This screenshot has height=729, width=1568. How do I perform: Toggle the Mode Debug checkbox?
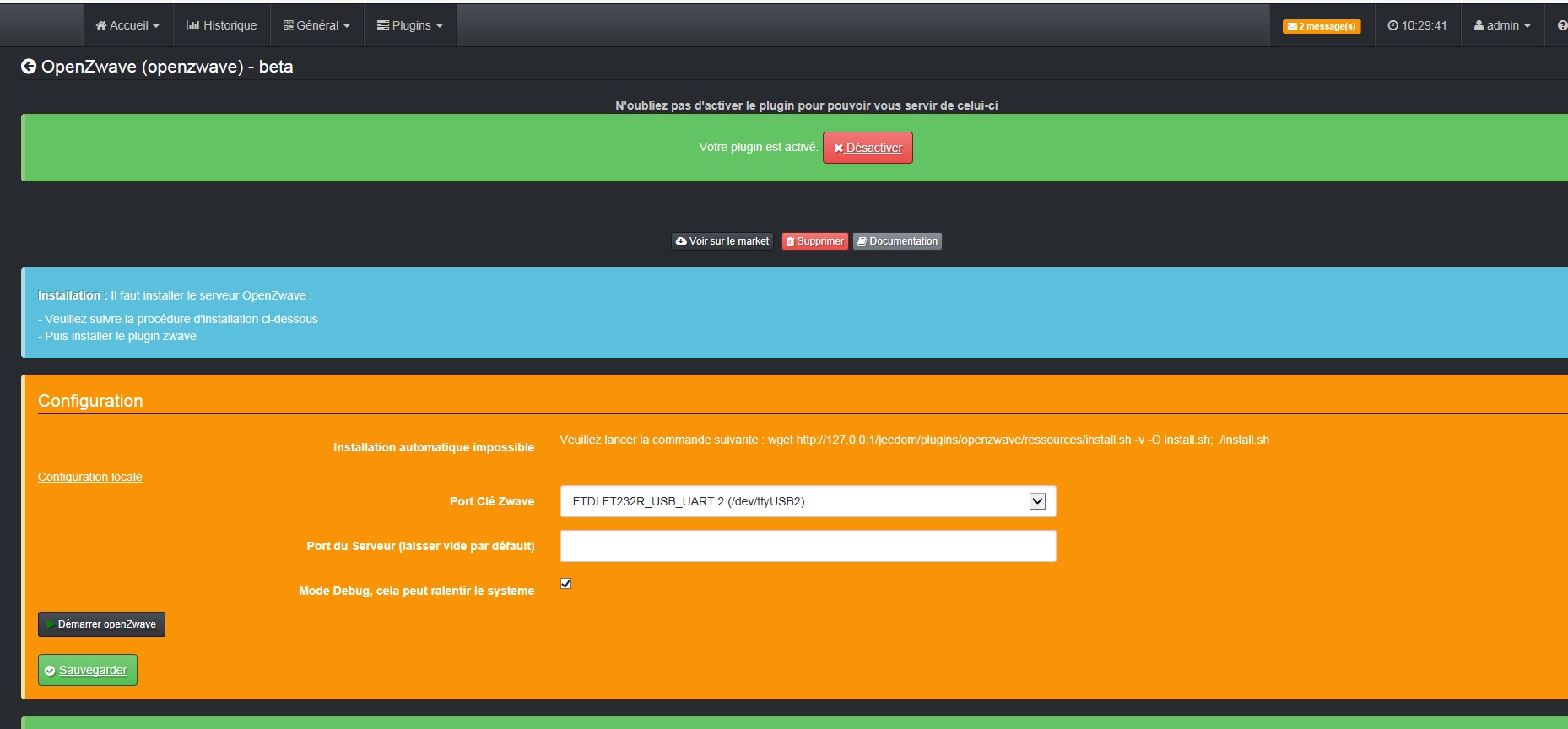565,583
